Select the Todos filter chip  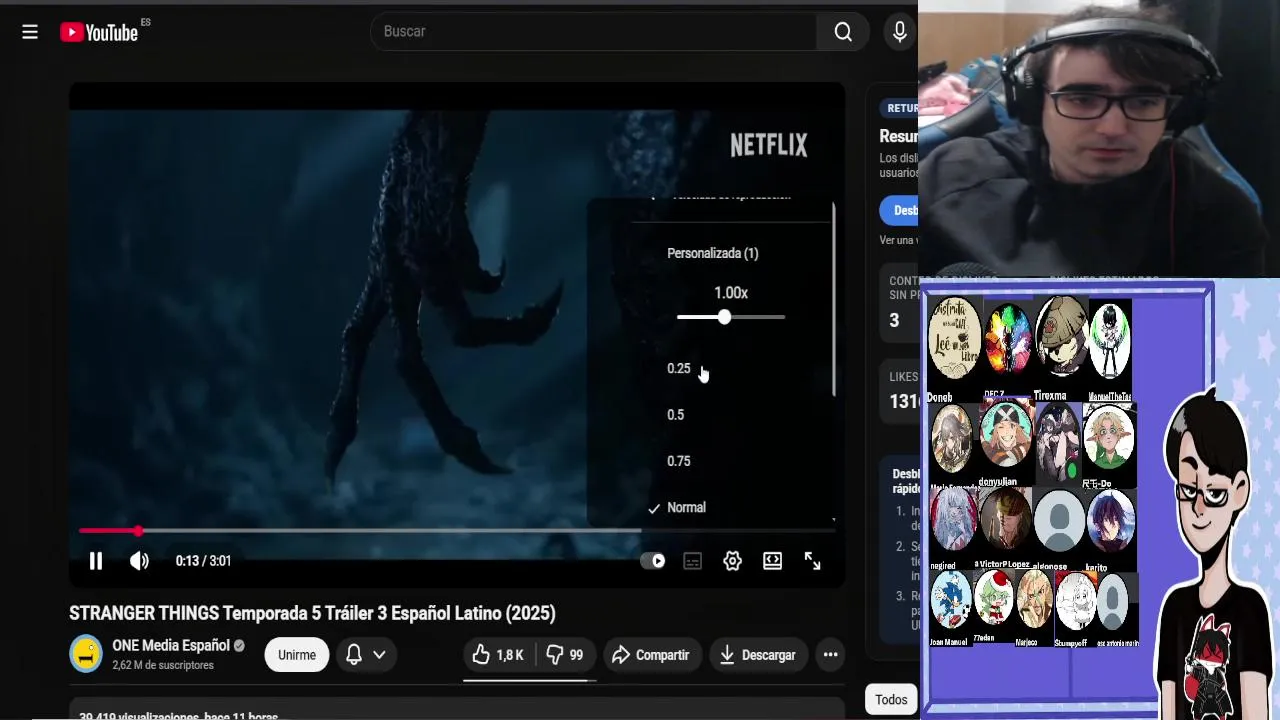tap(891, 700)
